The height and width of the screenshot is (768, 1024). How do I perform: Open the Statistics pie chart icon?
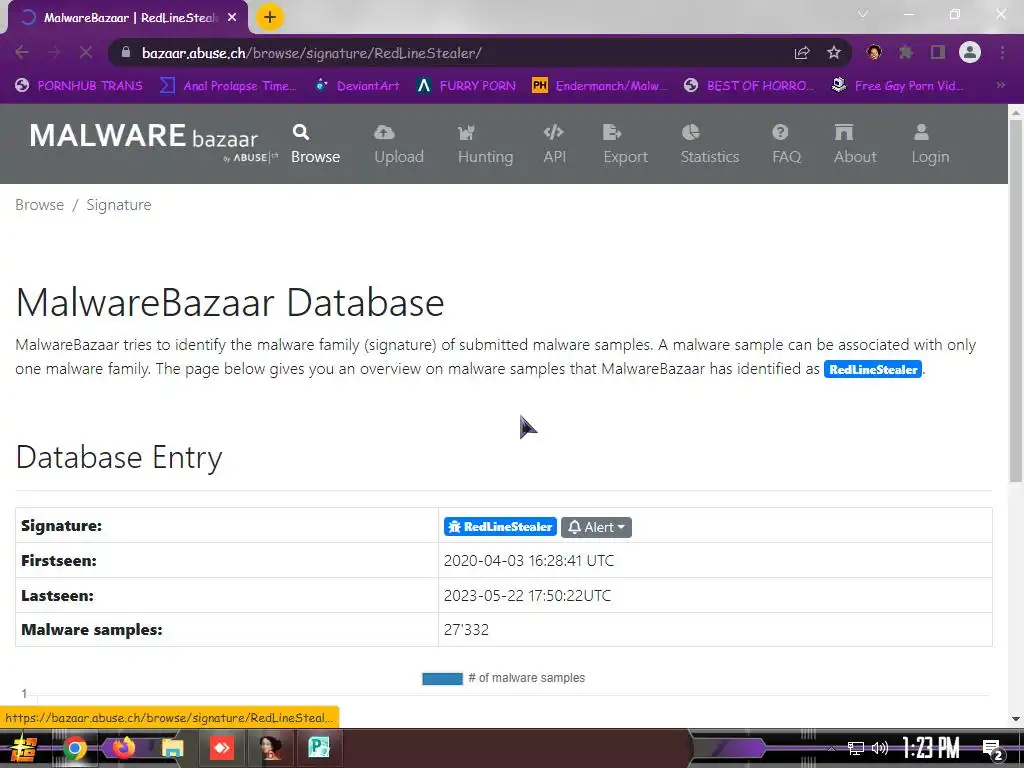pyautogui.click(x=690, y=133)
